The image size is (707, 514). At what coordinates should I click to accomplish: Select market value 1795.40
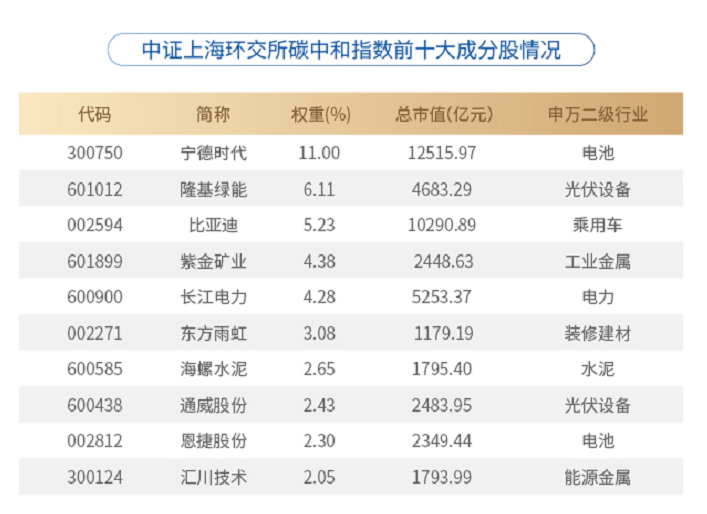coord(442,369)
